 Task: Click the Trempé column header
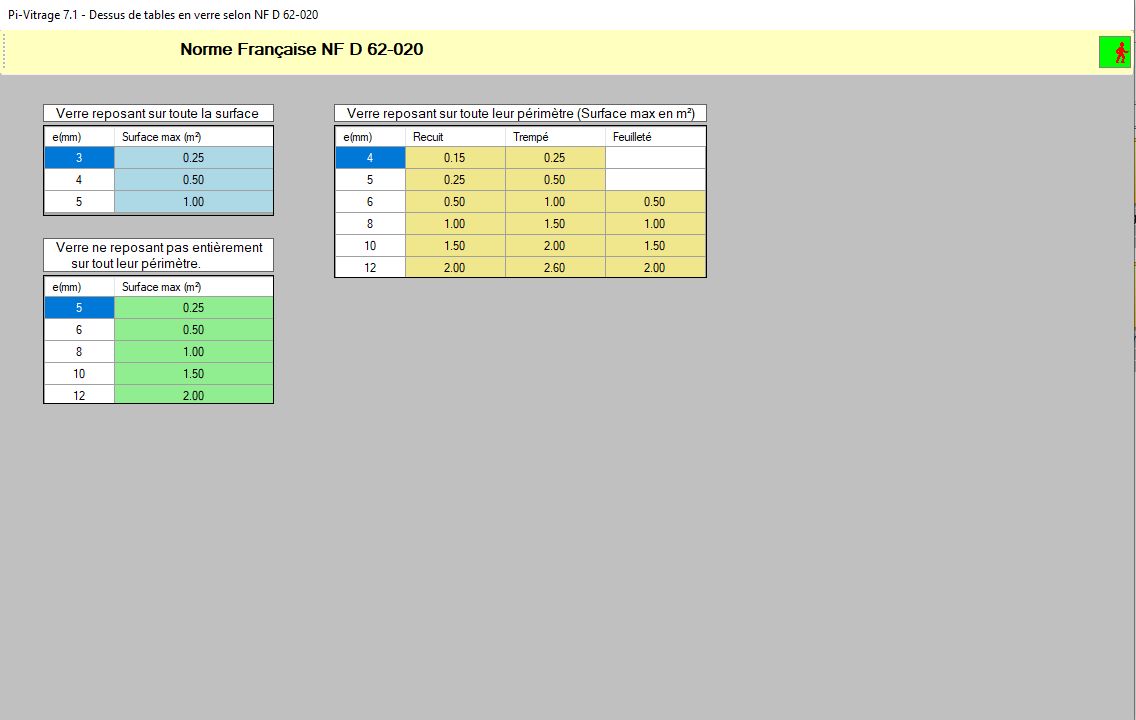[555, 137]
